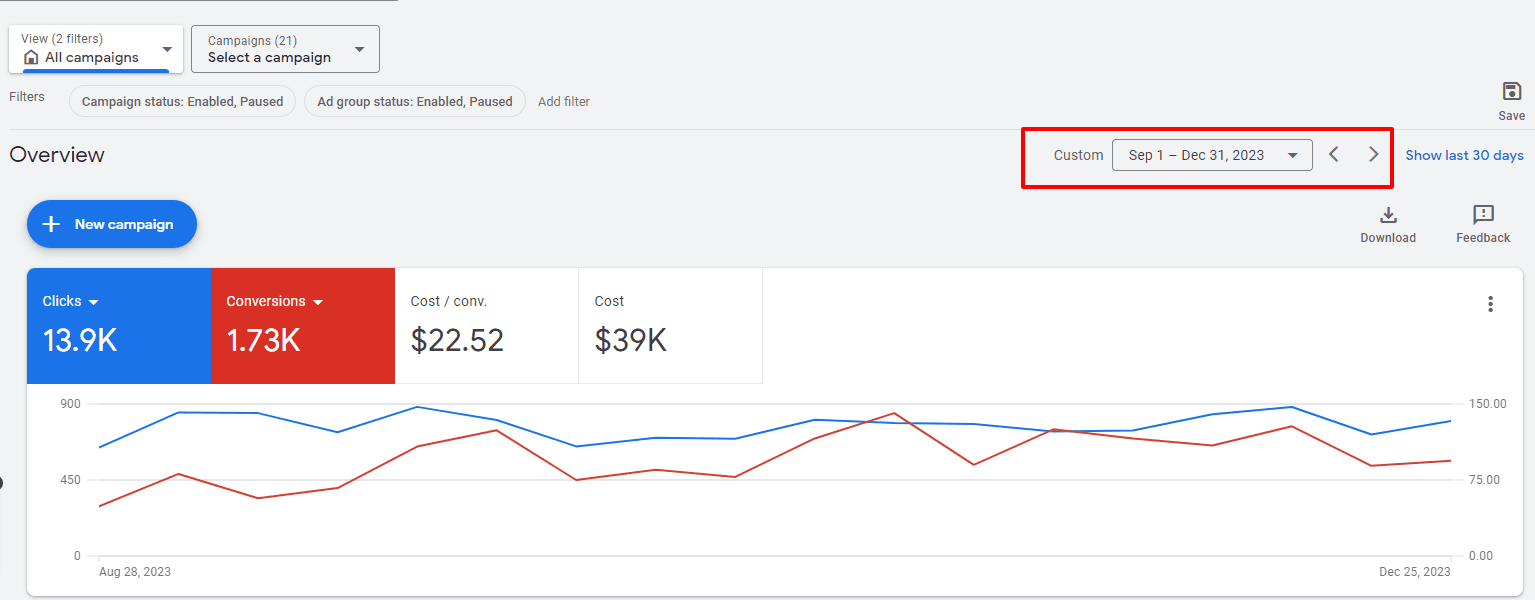Click the plus icon on New campaign

51,225
